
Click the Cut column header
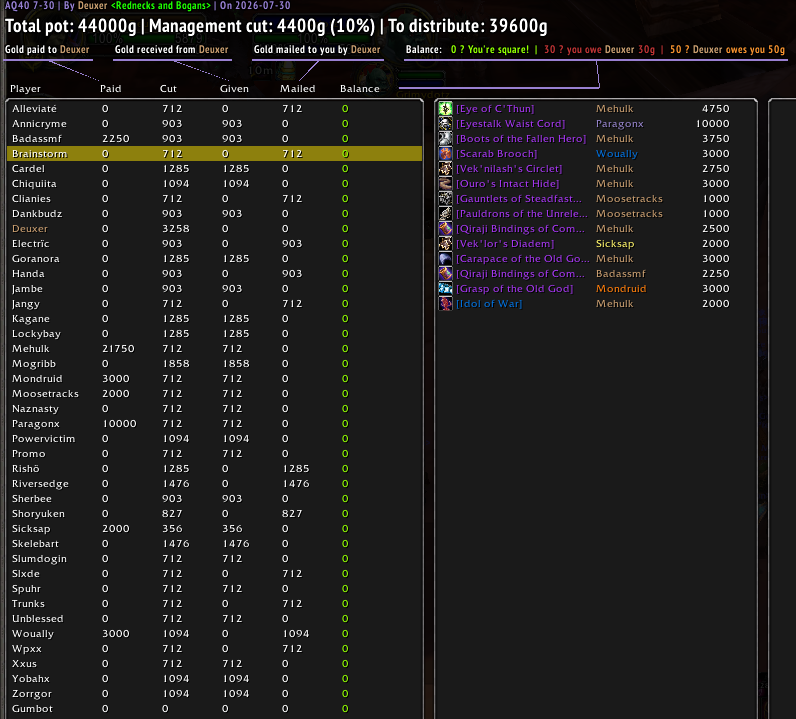(168, 88)
